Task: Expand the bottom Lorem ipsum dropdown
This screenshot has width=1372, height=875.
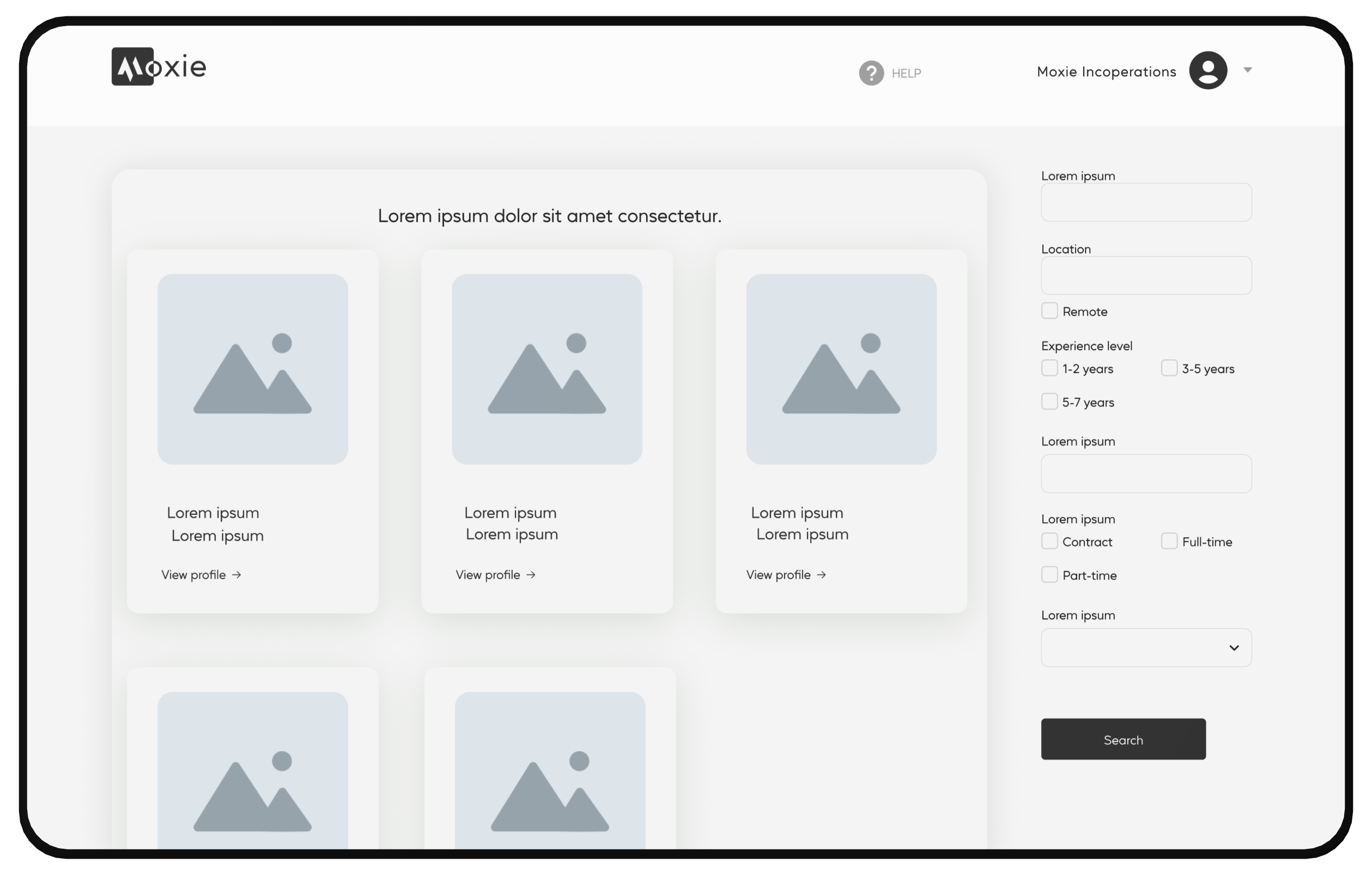Action: (1146, 648)
